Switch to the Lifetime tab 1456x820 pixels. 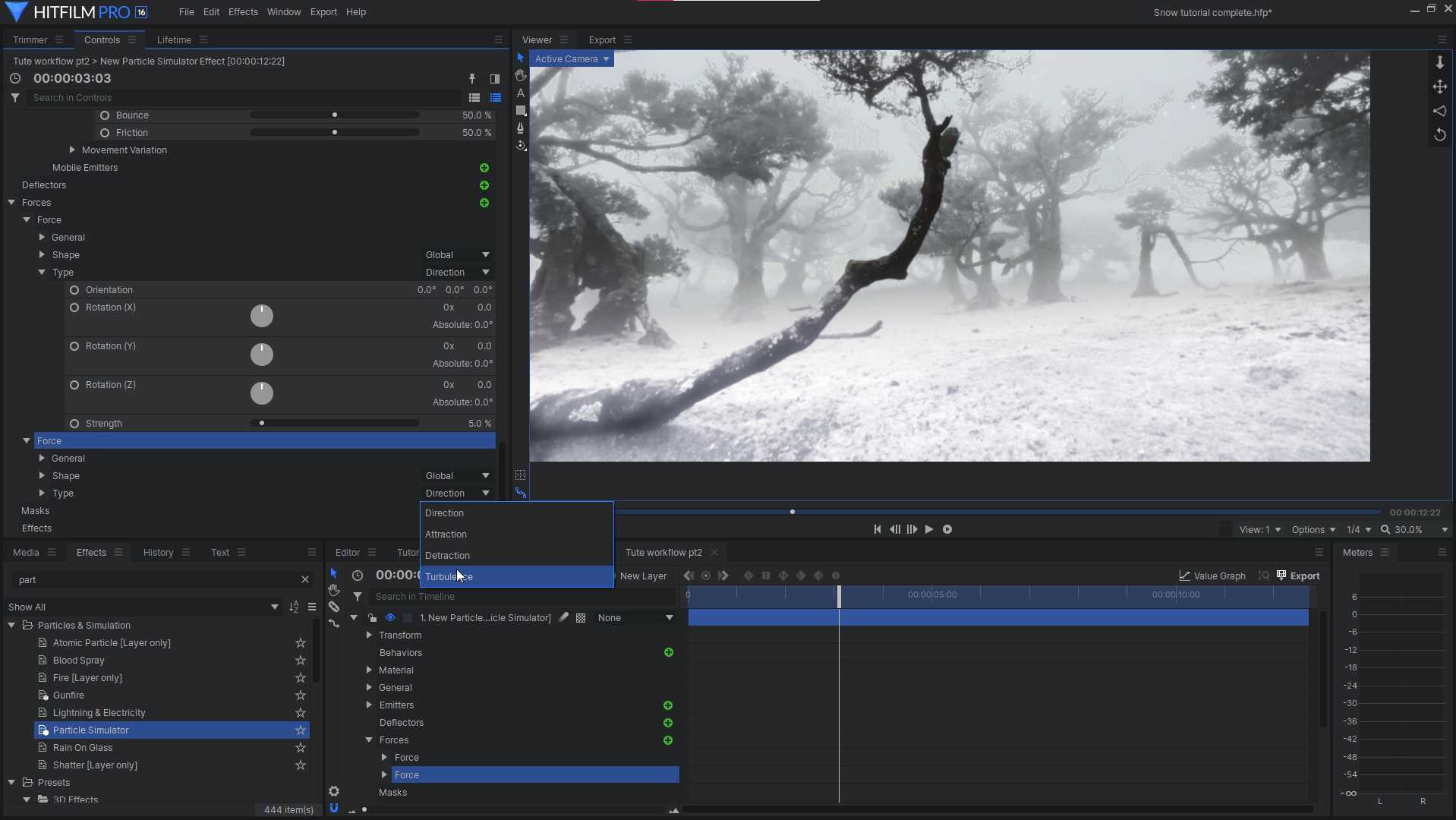pos(174,39)
